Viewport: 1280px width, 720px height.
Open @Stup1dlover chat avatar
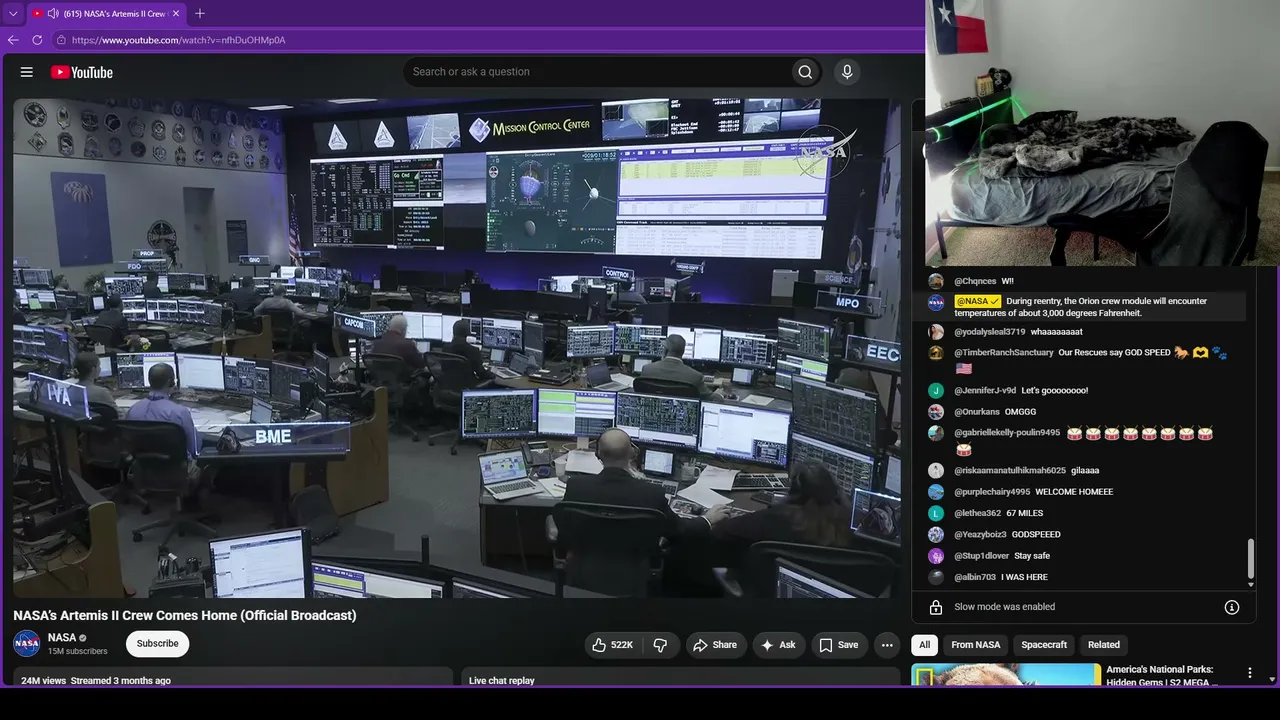pyautogui.click(x=936, y=556)
